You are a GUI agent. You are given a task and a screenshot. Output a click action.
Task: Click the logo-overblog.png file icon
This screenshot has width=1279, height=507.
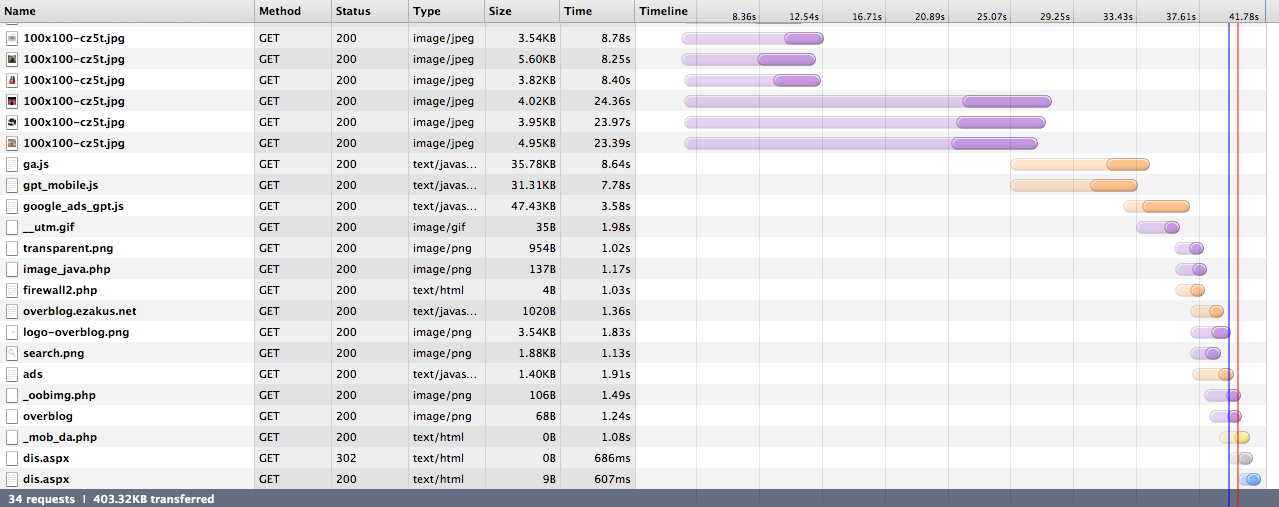[x=12, y=332]
